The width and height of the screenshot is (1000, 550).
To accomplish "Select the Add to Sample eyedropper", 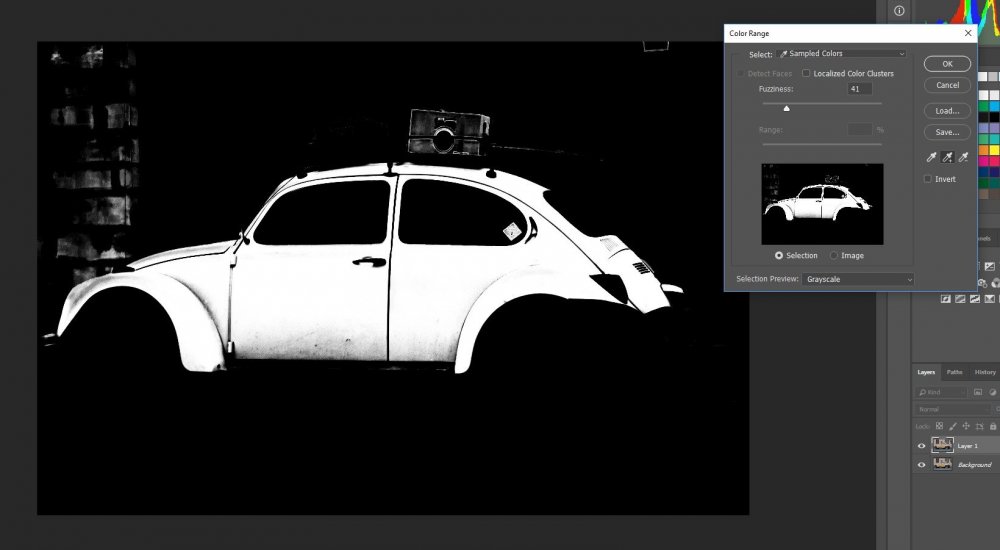I will pos(948,158).
